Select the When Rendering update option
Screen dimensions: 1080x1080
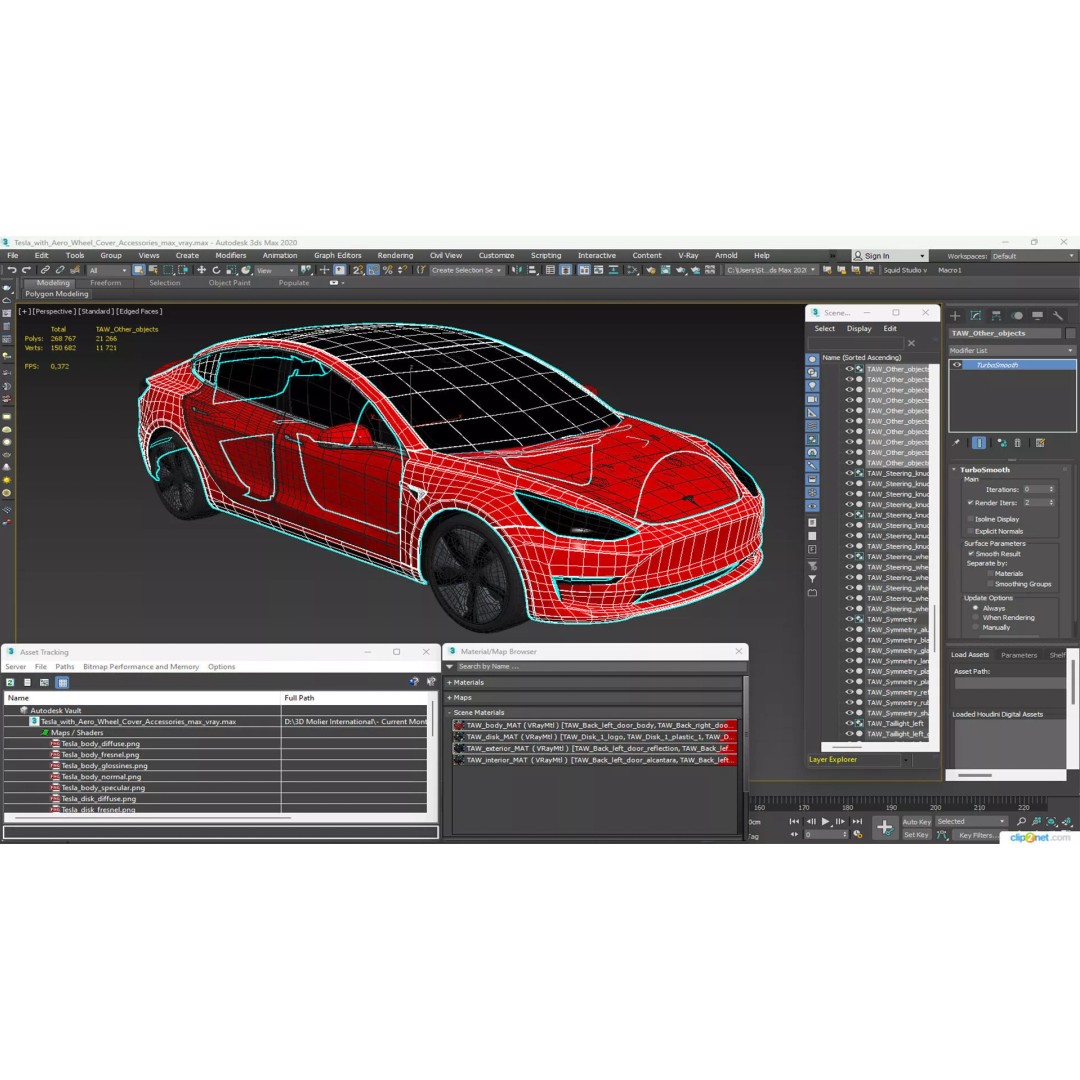coord(975,618)
